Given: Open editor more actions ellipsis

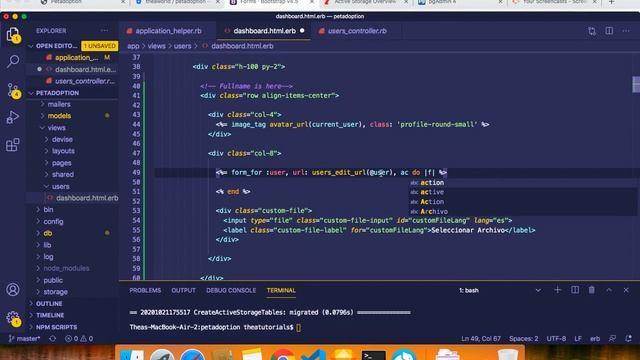Looking at the screenshot, I should click(626, 31).
